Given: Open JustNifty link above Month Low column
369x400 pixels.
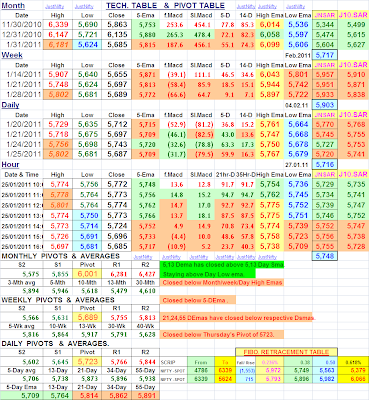Looking at the screenshot, I should pyautogui.click(x=84, y=6).
